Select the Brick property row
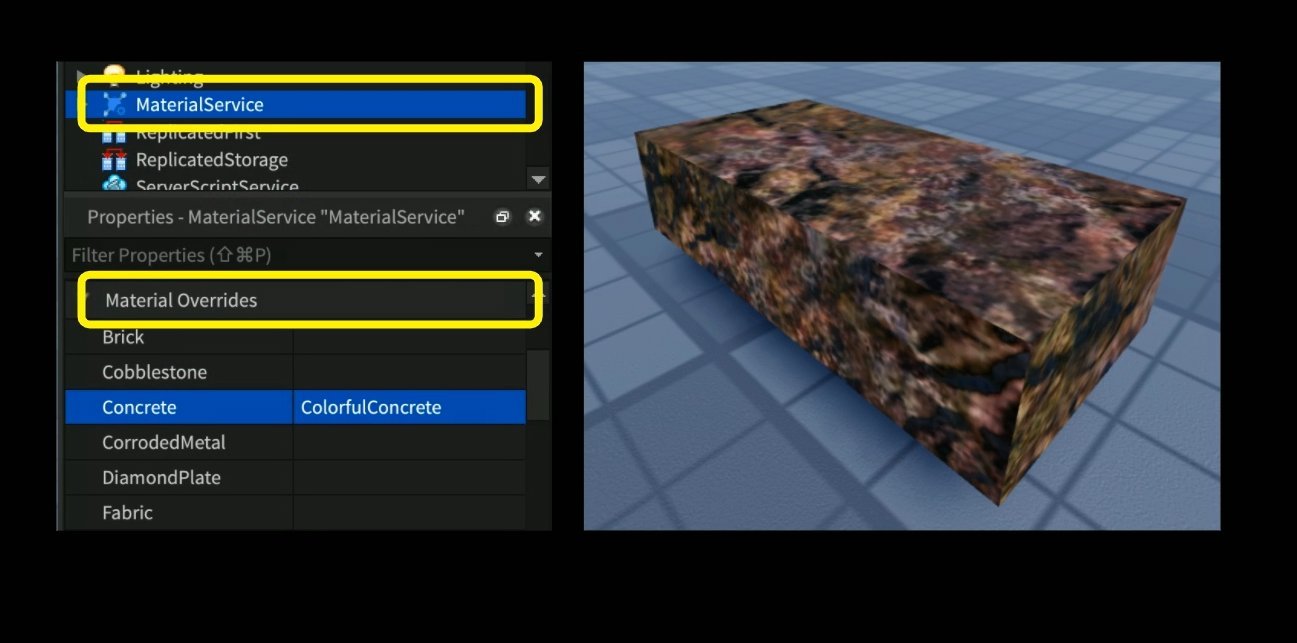This screenshot has height=643, width=1297. [295, 337]
